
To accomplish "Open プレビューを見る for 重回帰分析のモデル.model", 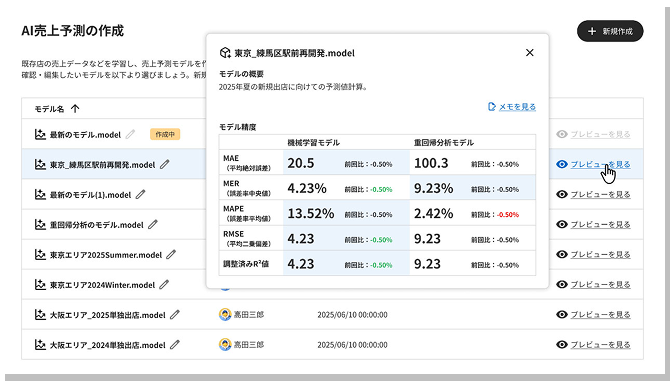I will [600, 224].
